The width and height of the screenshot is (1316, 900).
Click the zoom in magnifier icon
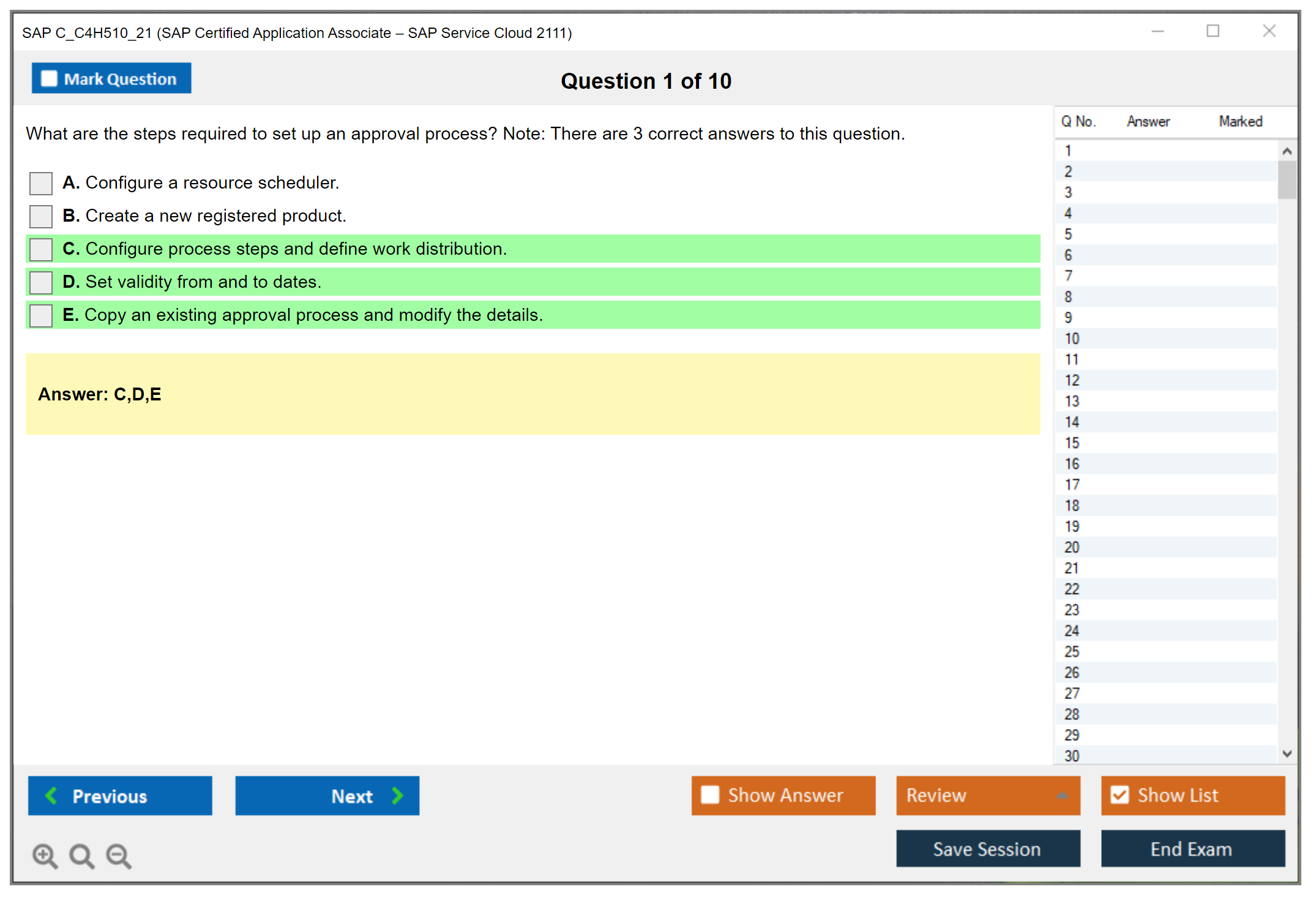(45, 855)
